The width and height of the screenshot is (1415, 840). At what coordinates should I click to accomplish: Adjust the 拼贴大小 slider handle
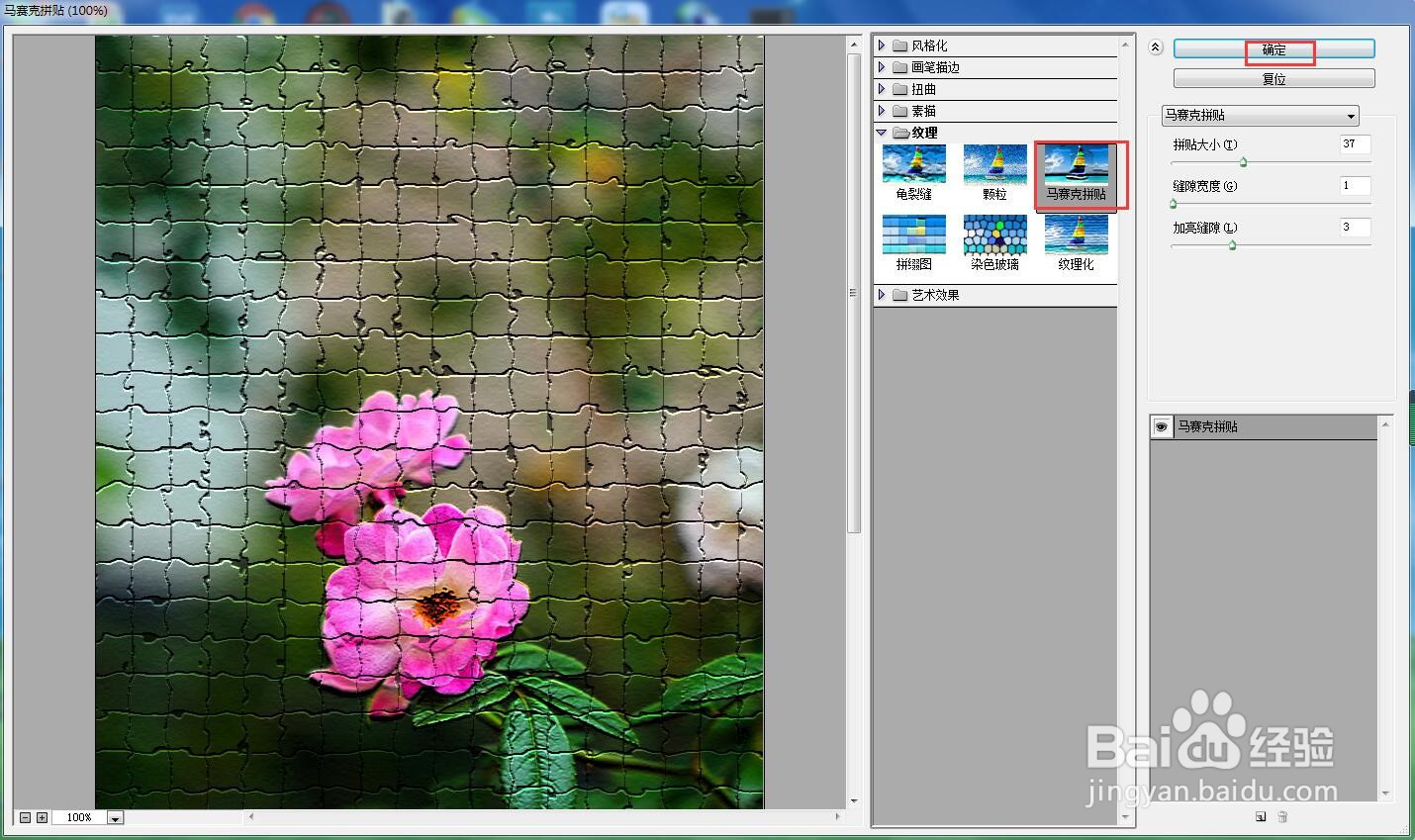1243,162
